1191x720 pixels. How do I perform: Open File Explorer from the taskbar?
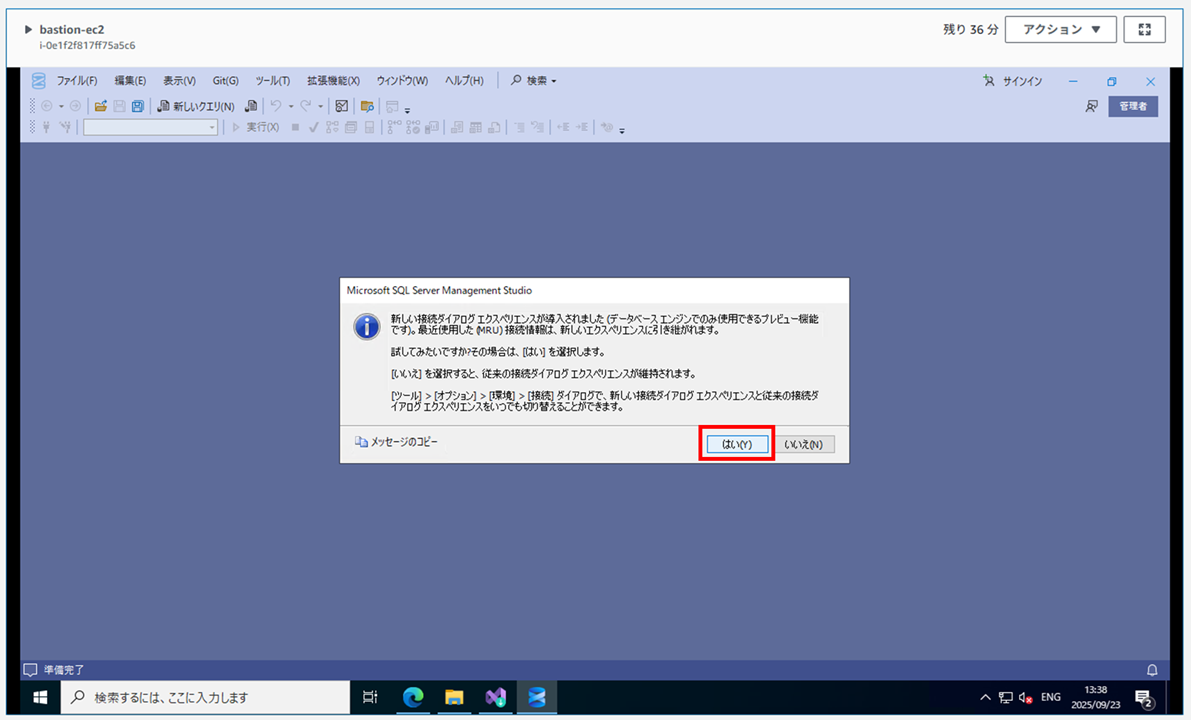click(454, 697)
